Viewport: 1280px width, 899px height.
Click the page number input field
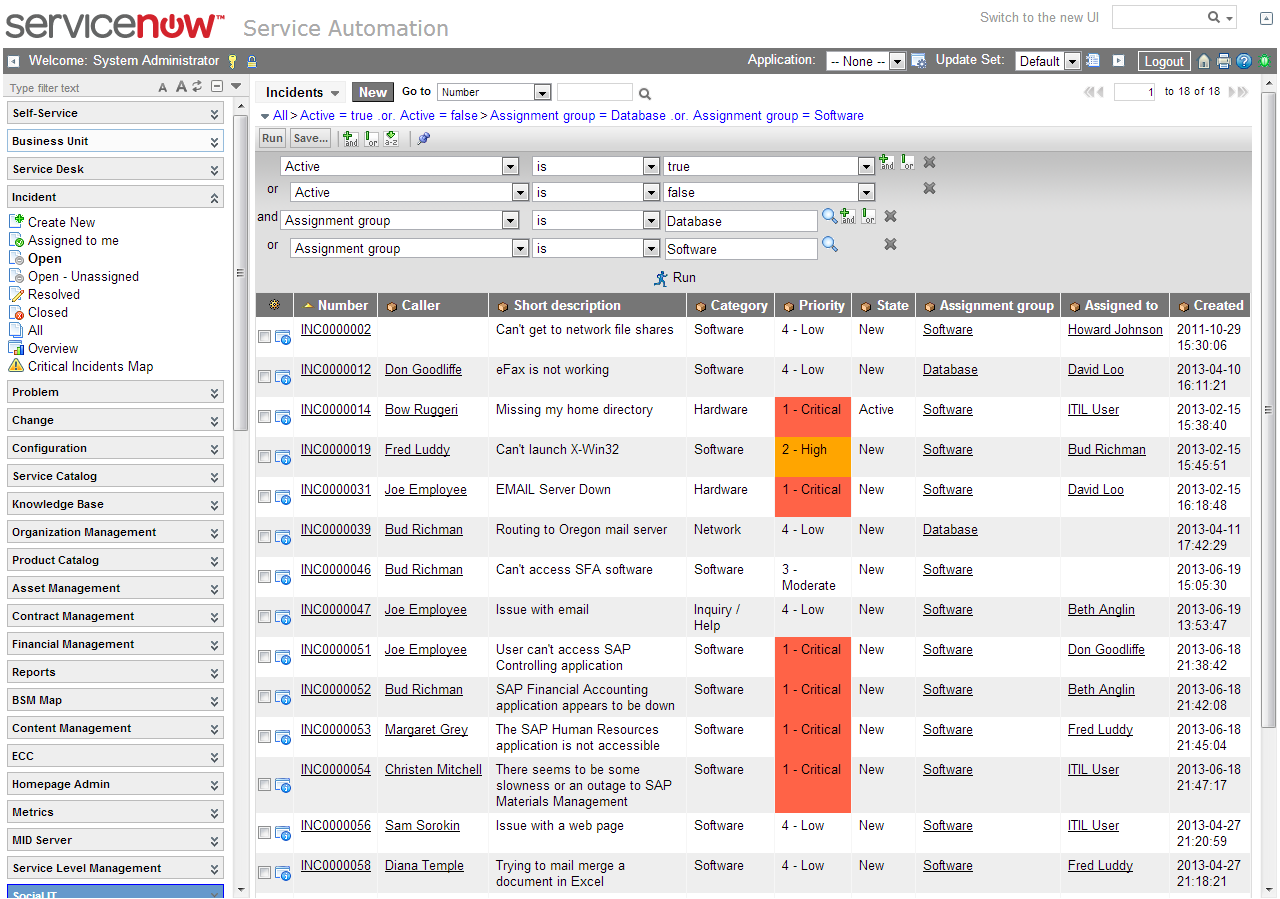pos(1135,92)
